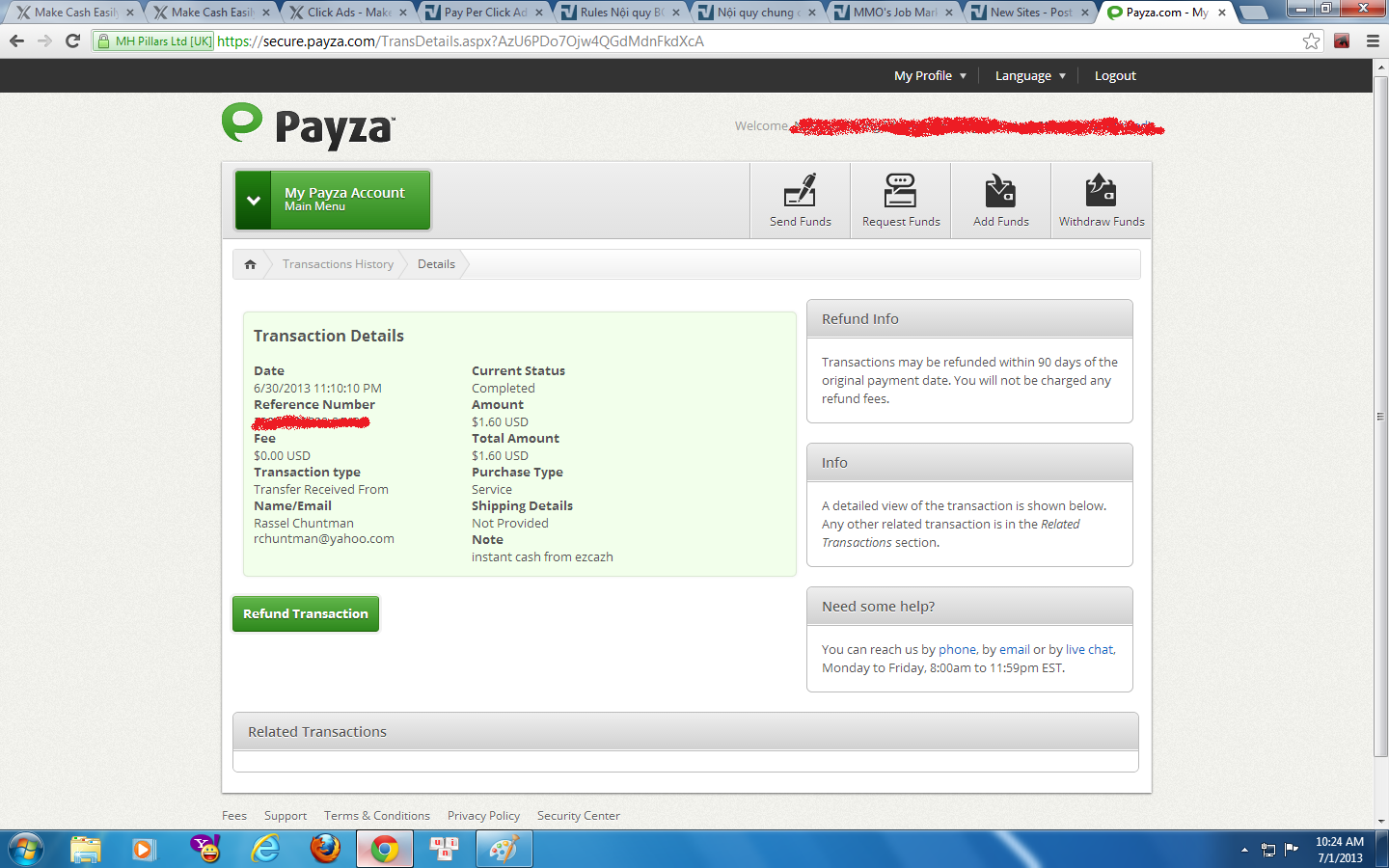Launch Internet Explorer from the taskbar
This screenshot has height=868, width=1389.
(265, 849)
